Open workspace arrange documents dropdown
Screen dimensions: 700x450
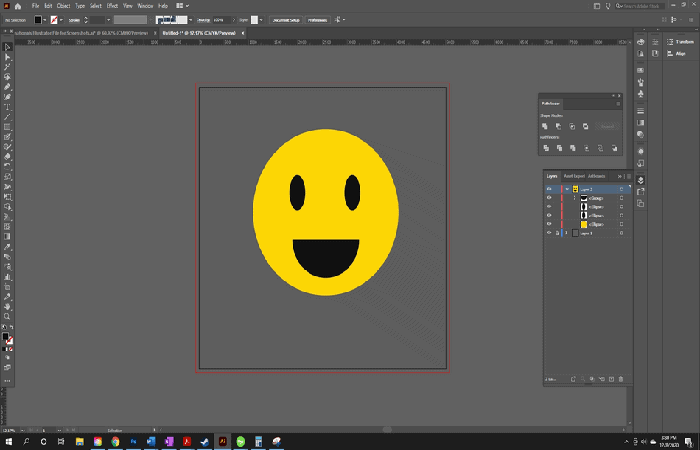[182, 6]
